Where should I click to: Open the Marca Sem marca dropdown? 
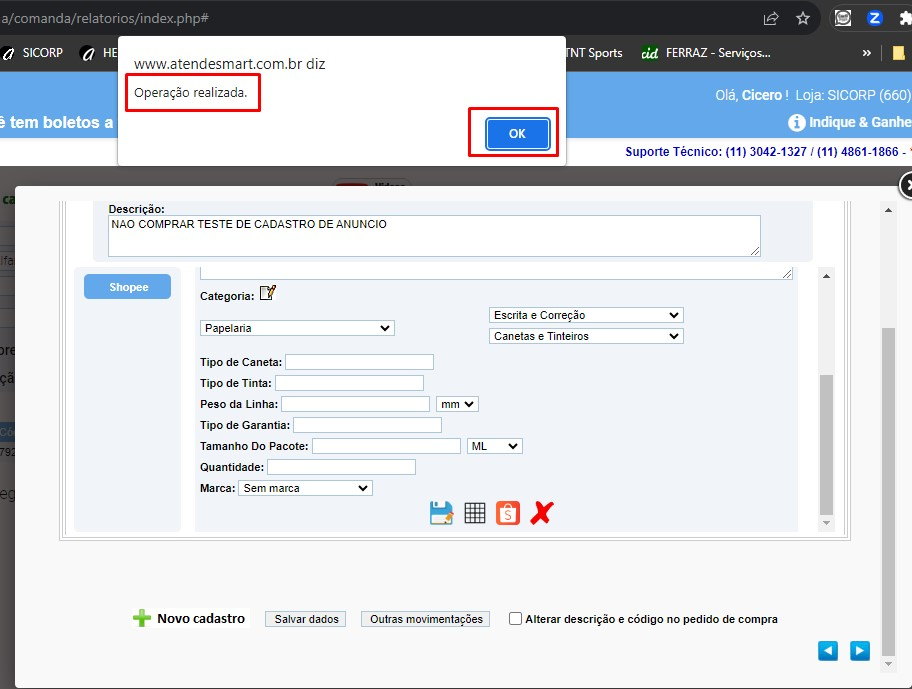pyautogui.click(x=305, y=488)
